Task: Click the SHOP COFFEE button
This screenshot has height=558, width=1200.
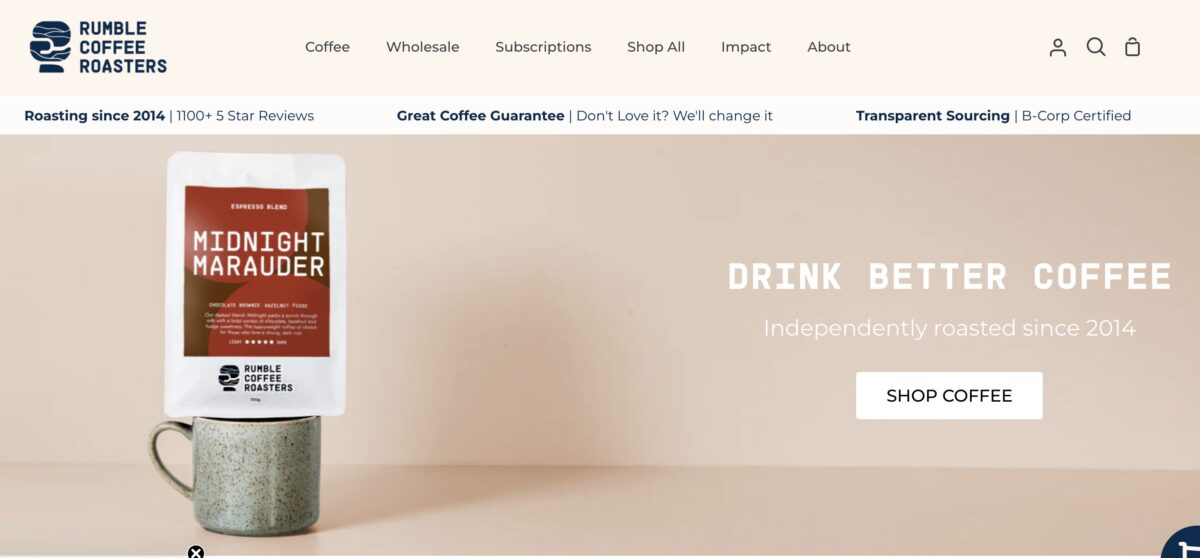Action: [x=949, y=396]
